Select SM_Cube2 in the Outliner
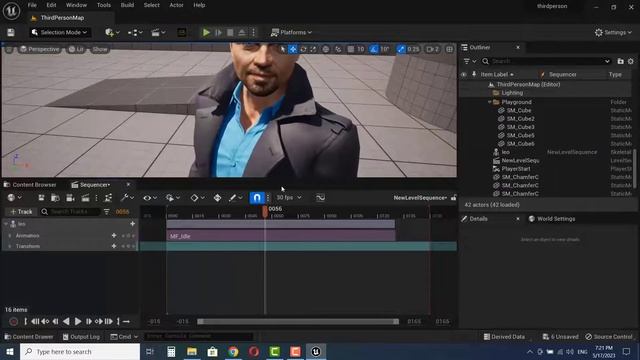Image resolution: width=640 pixels, height=360 pixels. (520, 119)
